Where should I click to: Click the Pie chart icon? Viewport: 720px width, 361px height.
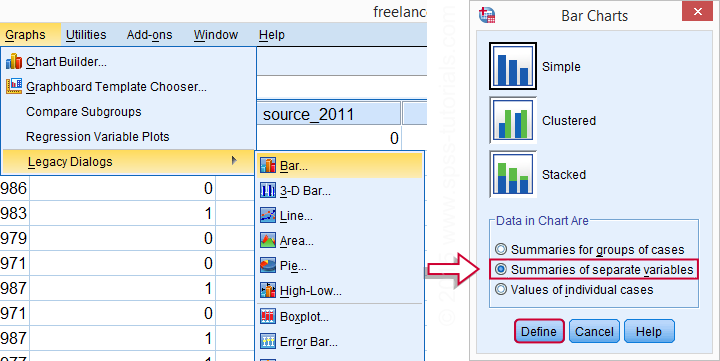(268, 265)
